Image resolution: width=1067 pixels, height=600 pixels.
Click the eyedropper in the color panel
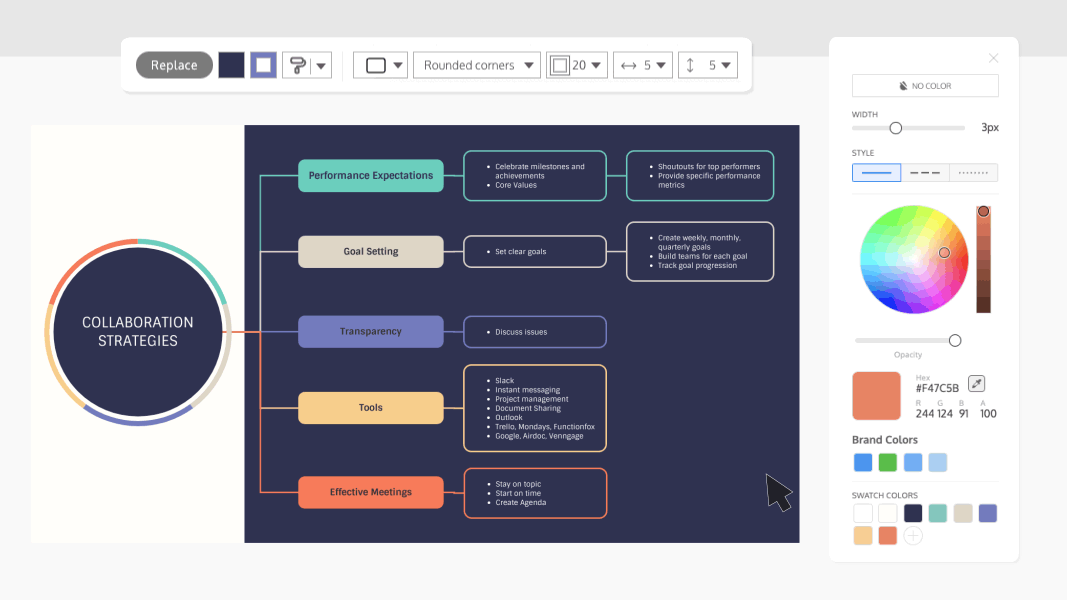click(977, 383)
